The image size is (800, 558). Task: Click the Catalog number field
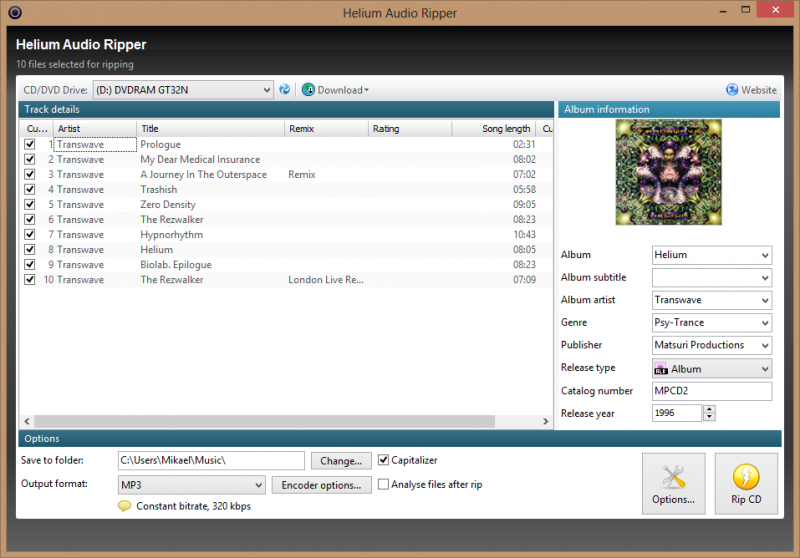click(712, 391)
